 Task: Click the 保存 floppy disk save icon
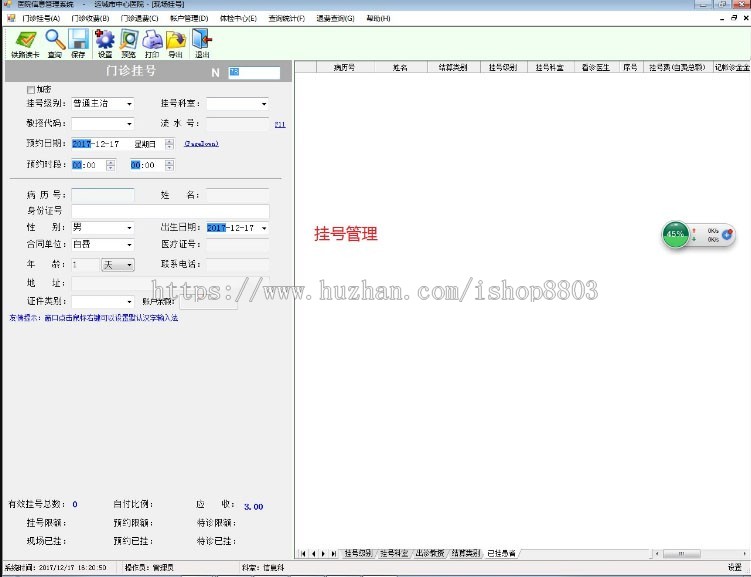click(78, 43)
